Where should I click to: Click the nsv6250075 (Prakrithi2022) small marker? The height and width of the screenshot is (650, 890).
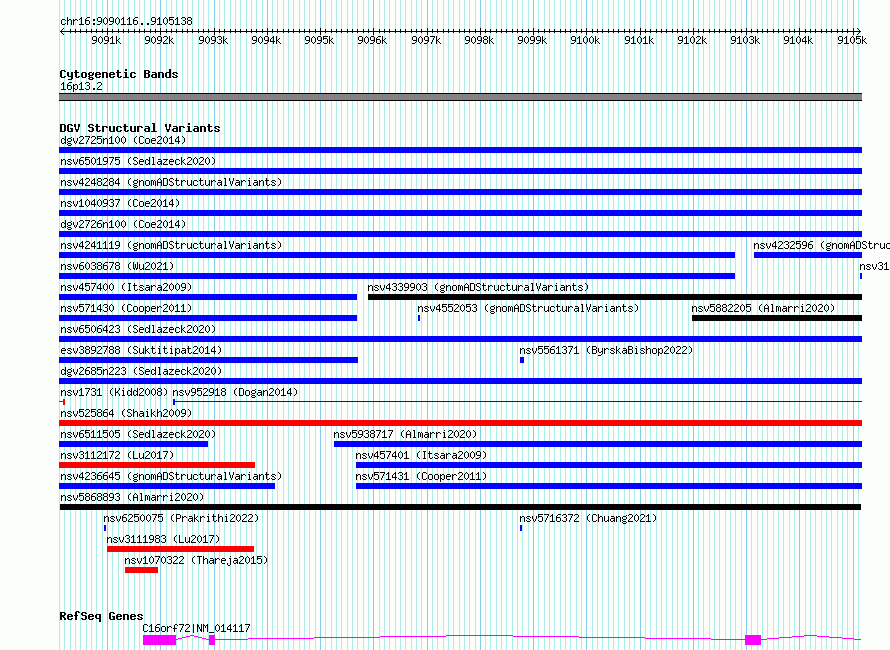tap(105, 528)
